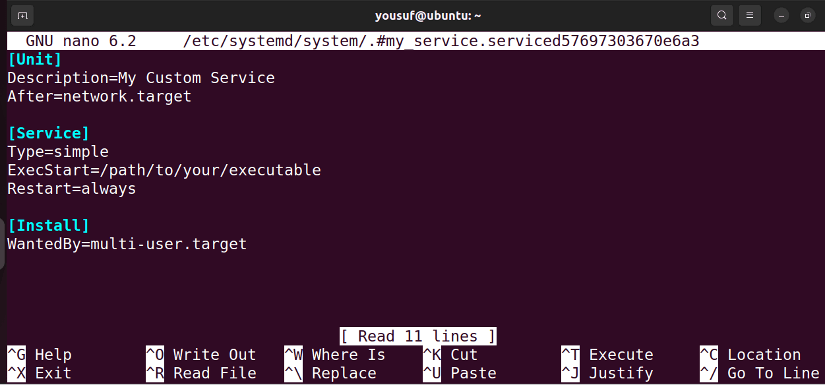Click the [Service] section header
This screenshot has height=385, width=825.
pyautogui.click(x=48, y=133)
